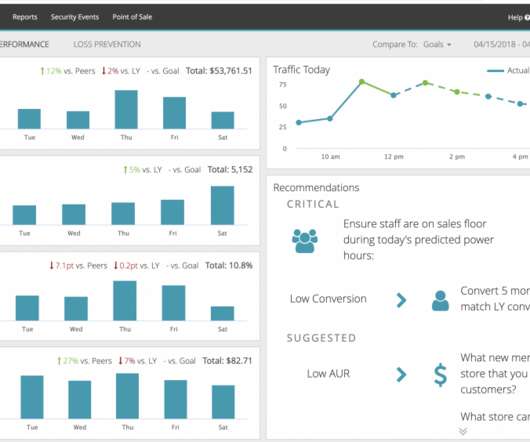This screenshot has height=442, width=530.
Task: Expand recommendations with the double-chevron down arrow
Action: click(x=463, y=431)
